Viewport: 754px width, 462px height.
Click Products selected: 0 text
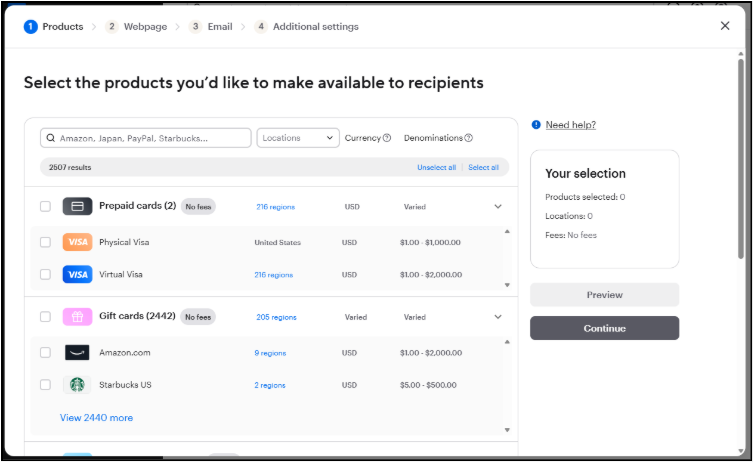click(x=585, y=197)
